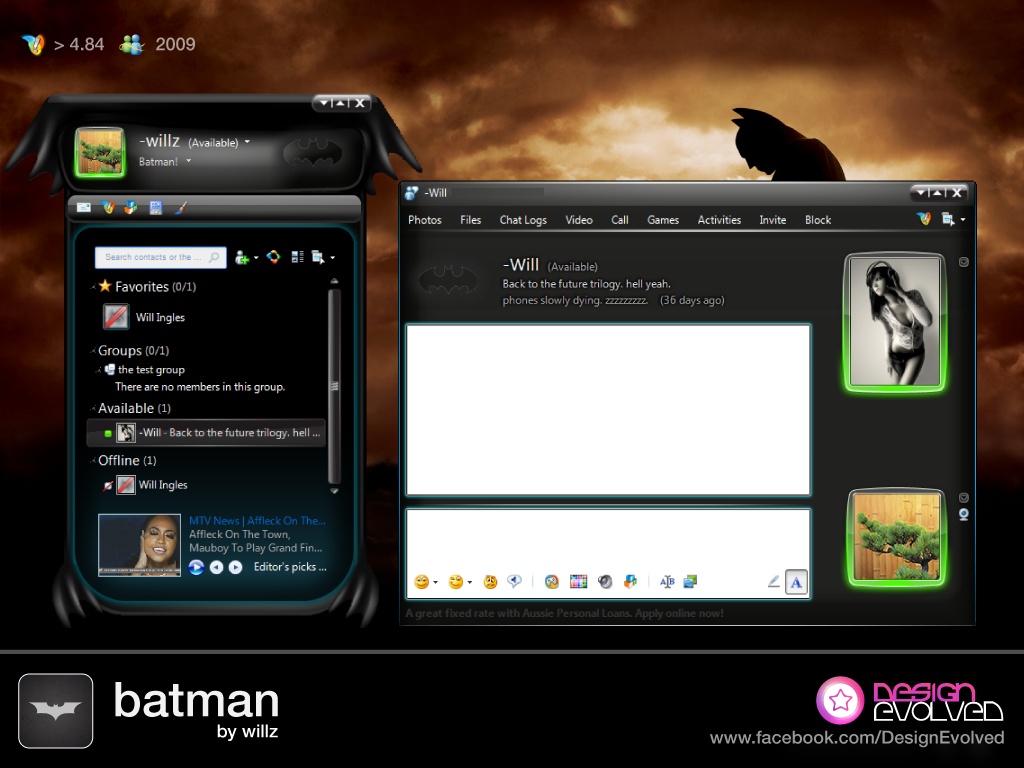Click the webcam icon beside your bonsai picture
1024x768 pixels.
pos(963,515)
